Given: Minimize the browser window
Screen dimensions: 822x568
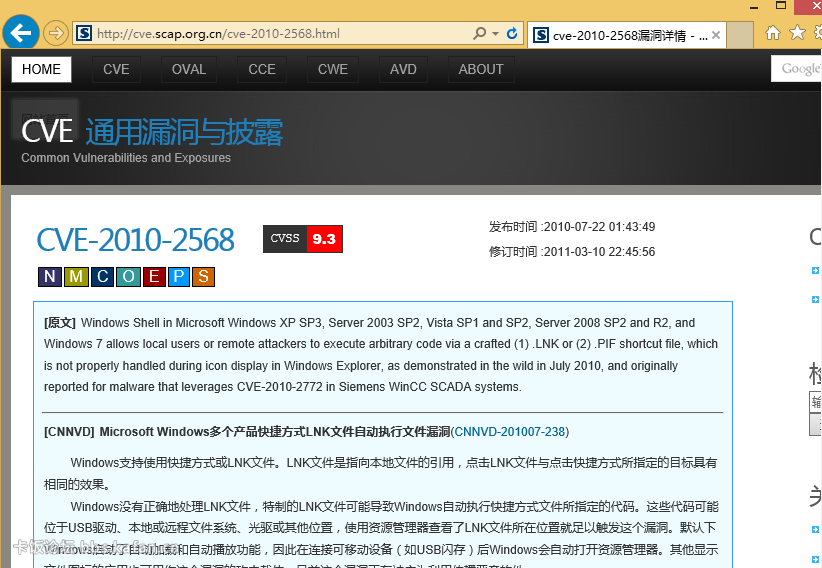Looking at the screenshot, I should click(754, 7).
